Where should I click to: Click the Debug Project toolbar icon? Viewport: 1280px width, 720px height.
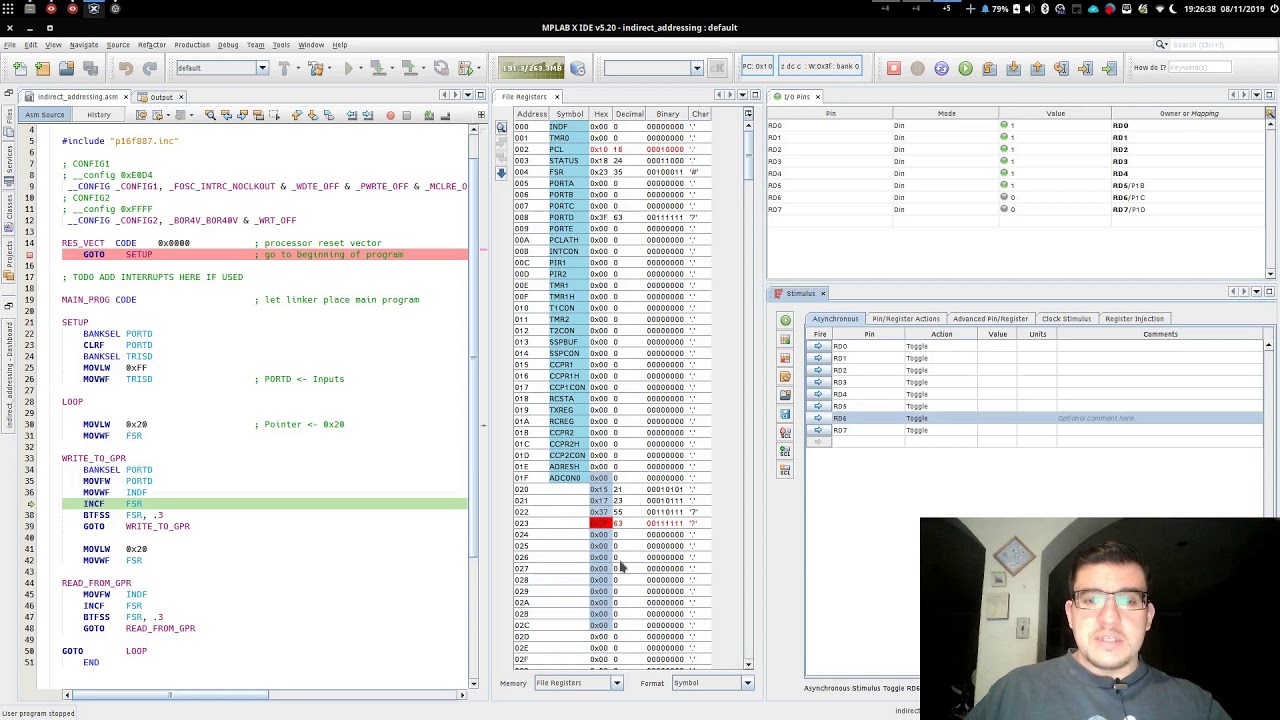coord(465,68)
